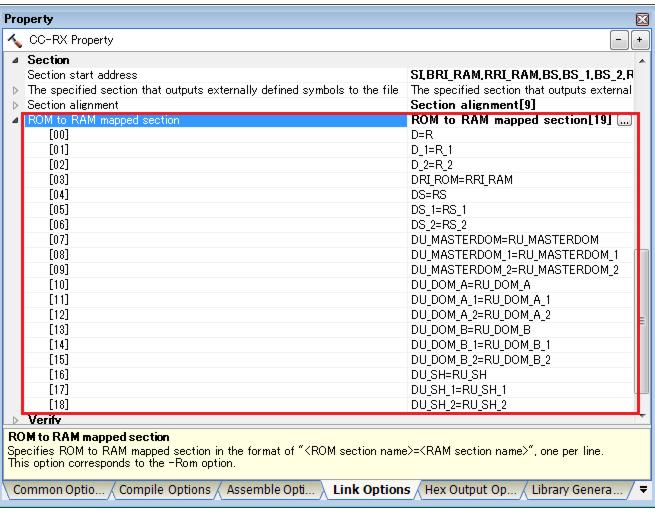Select the Section start address row

tap(82, 75)
